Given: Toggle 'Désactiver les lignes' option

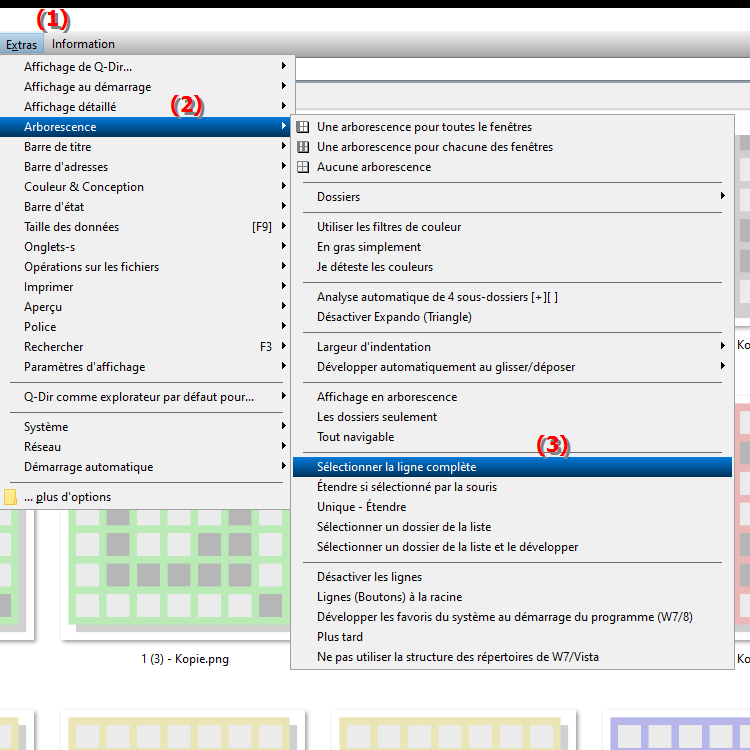Looking at the screenshot, I should 512,577.
